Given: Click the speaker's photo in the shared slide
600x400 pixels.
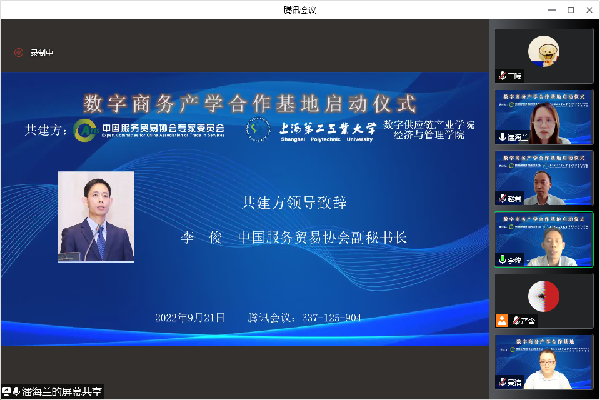Looking at the screenshot, I should (x=96, y=216).
